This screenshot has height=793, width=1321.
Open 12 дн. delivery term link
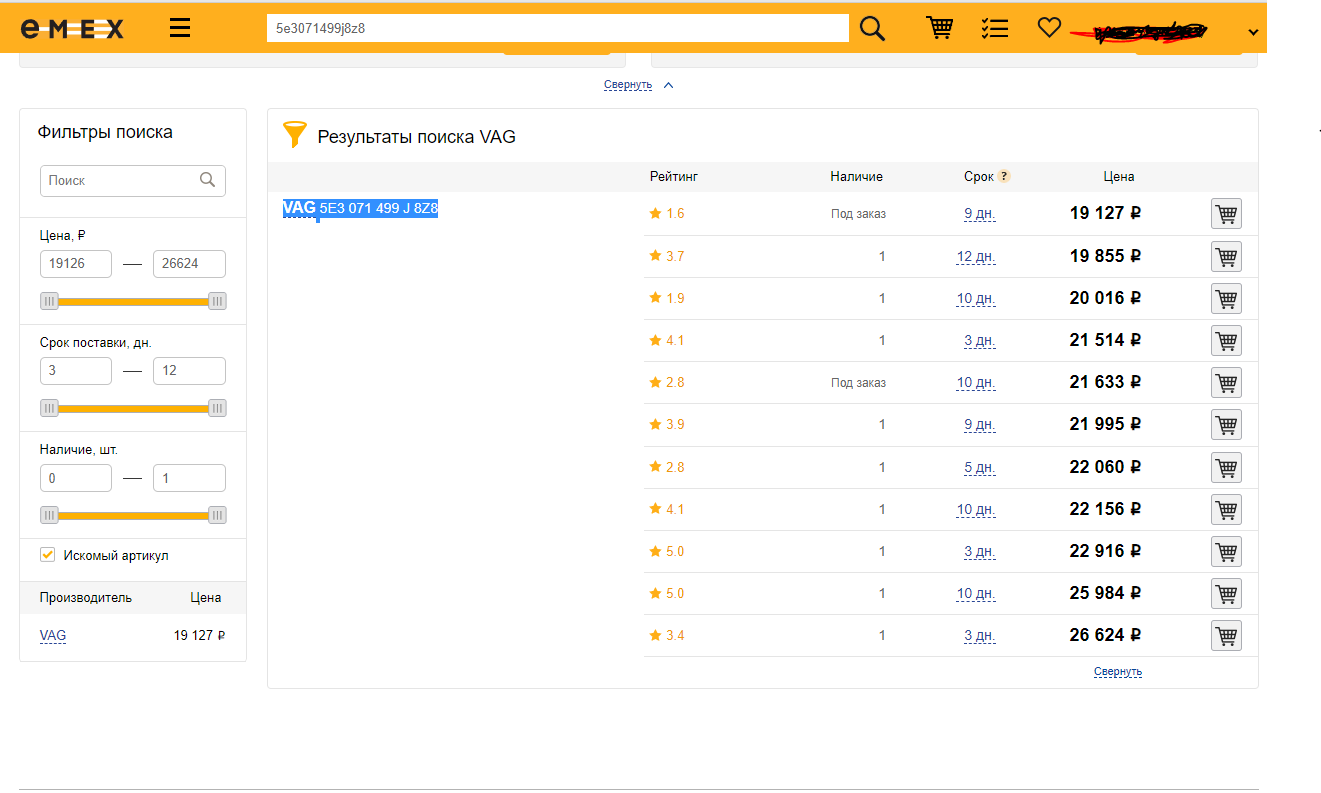pos(976,256)
